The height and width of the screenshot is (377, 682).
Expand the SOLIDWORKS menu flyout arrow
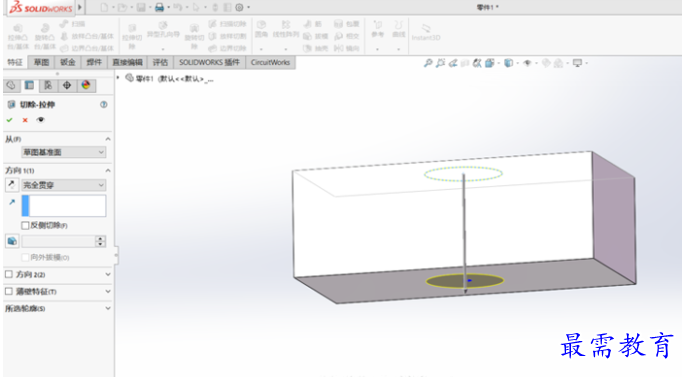click(x=80, y=7)
